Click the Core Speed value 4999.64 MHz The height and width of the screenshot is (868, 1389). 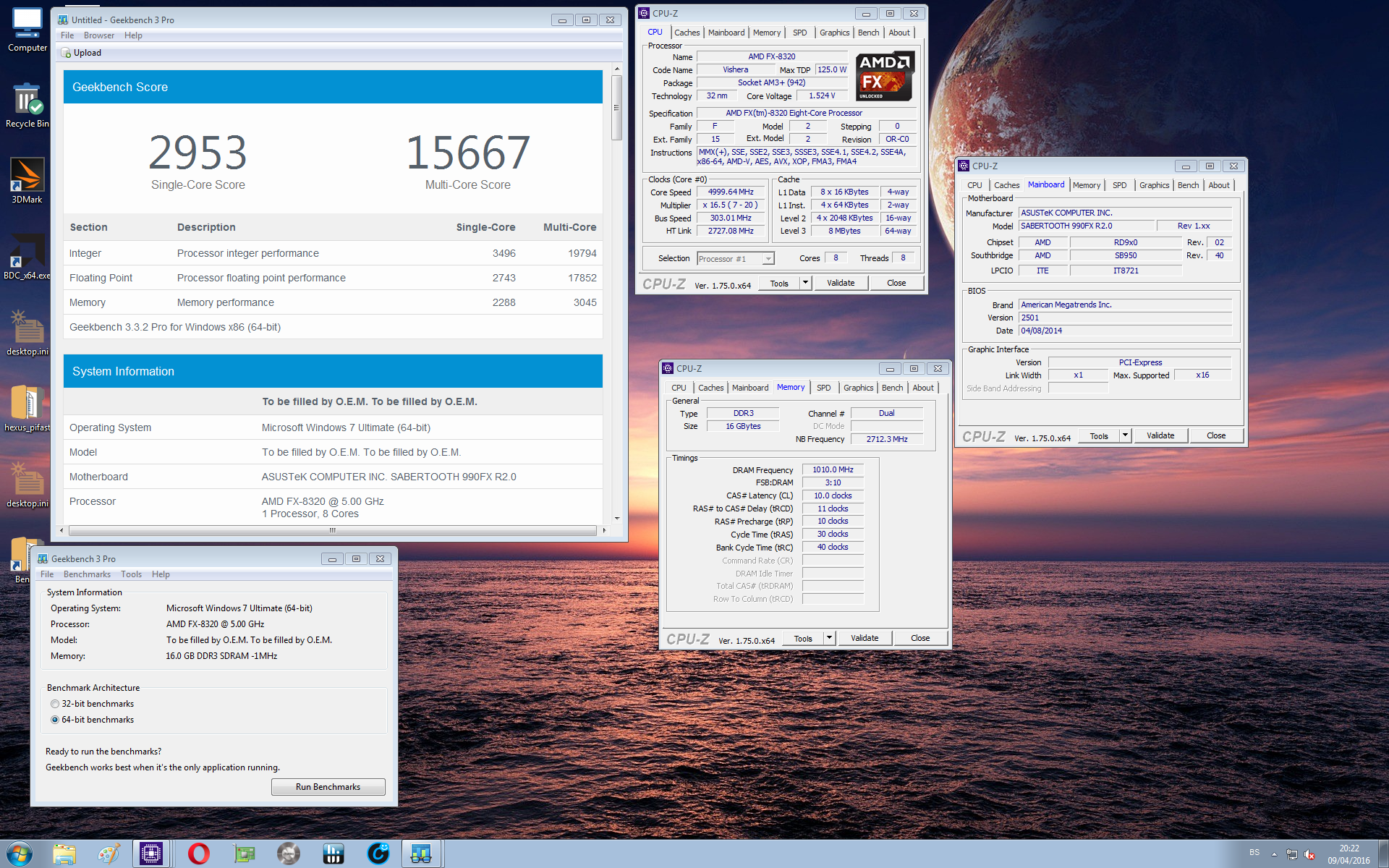point(731,192)
